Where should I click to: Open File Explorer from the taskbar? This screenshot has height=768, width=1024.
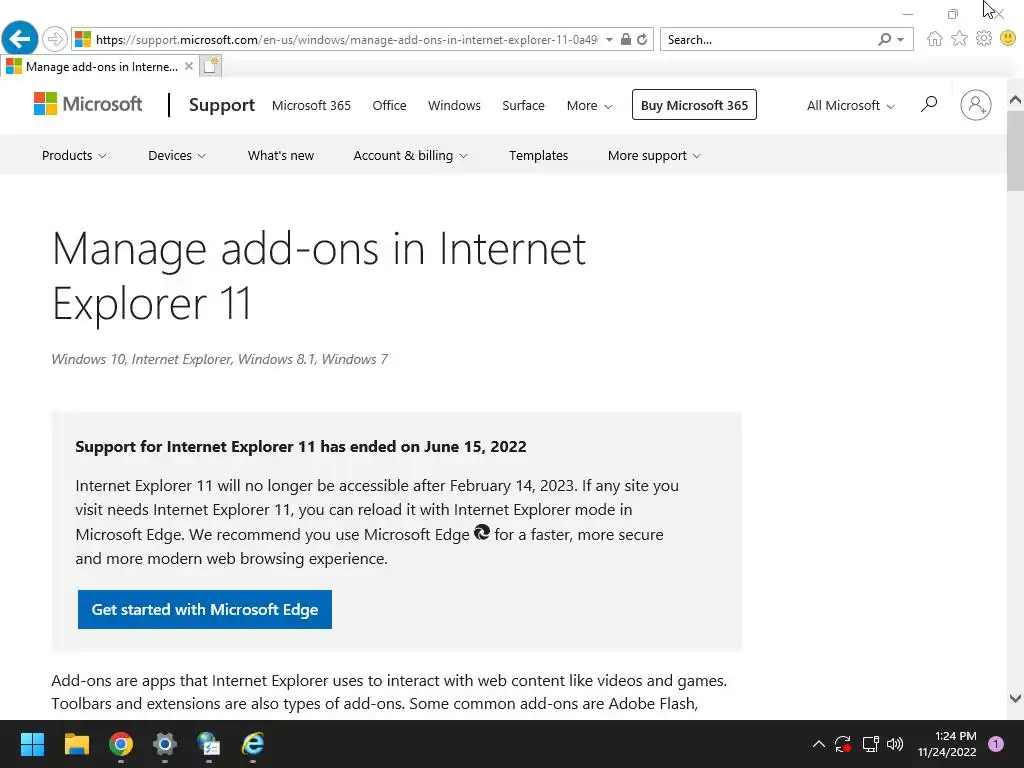[76, 744]
